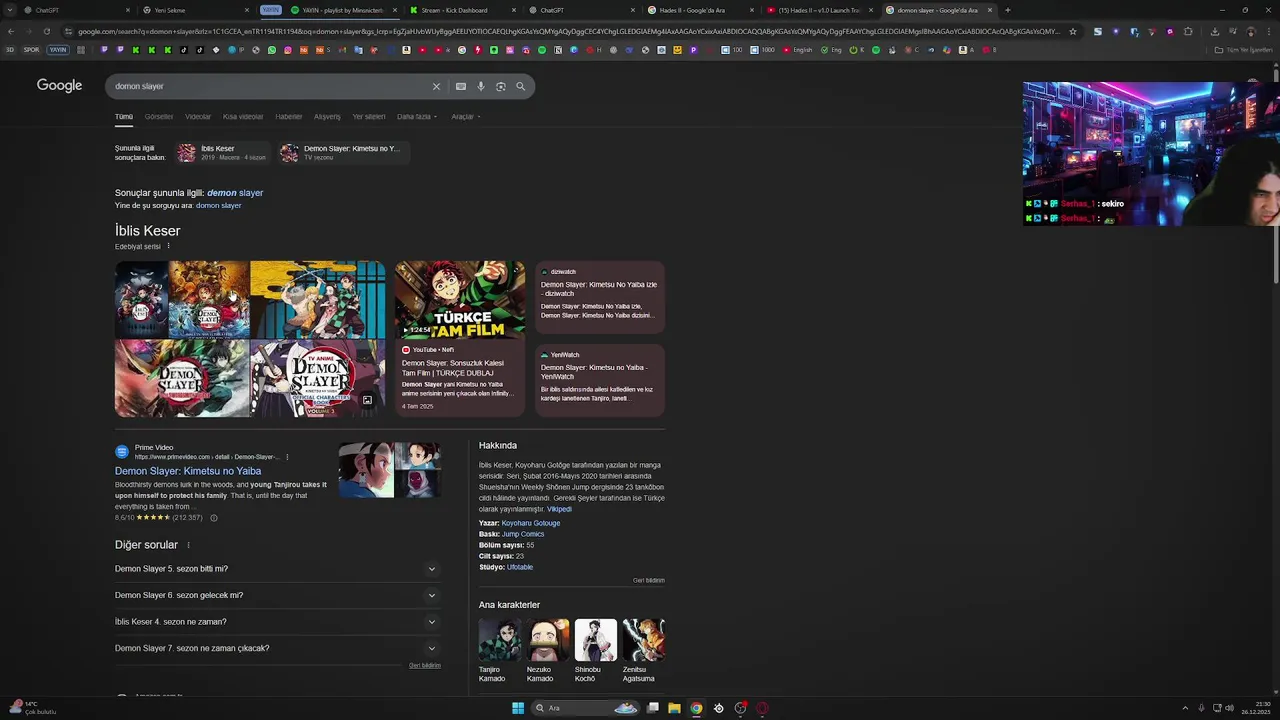Open more options beside Edebiyat serisi
This screenshot has height=720, width=1280.
click(x=168, y=246)
